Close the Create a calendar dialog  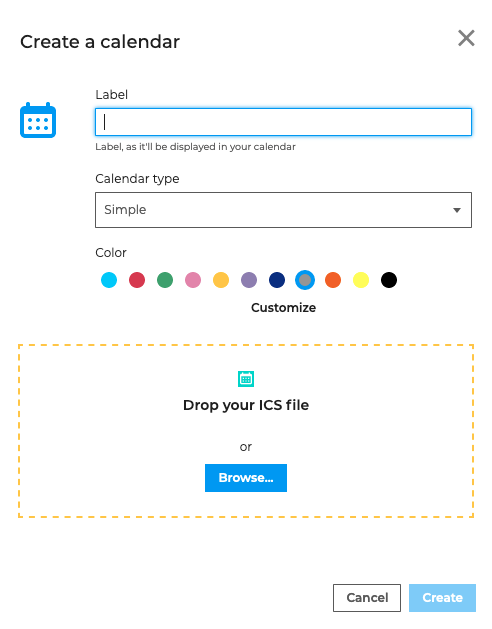pyautogui.click(x=466, y=38)
